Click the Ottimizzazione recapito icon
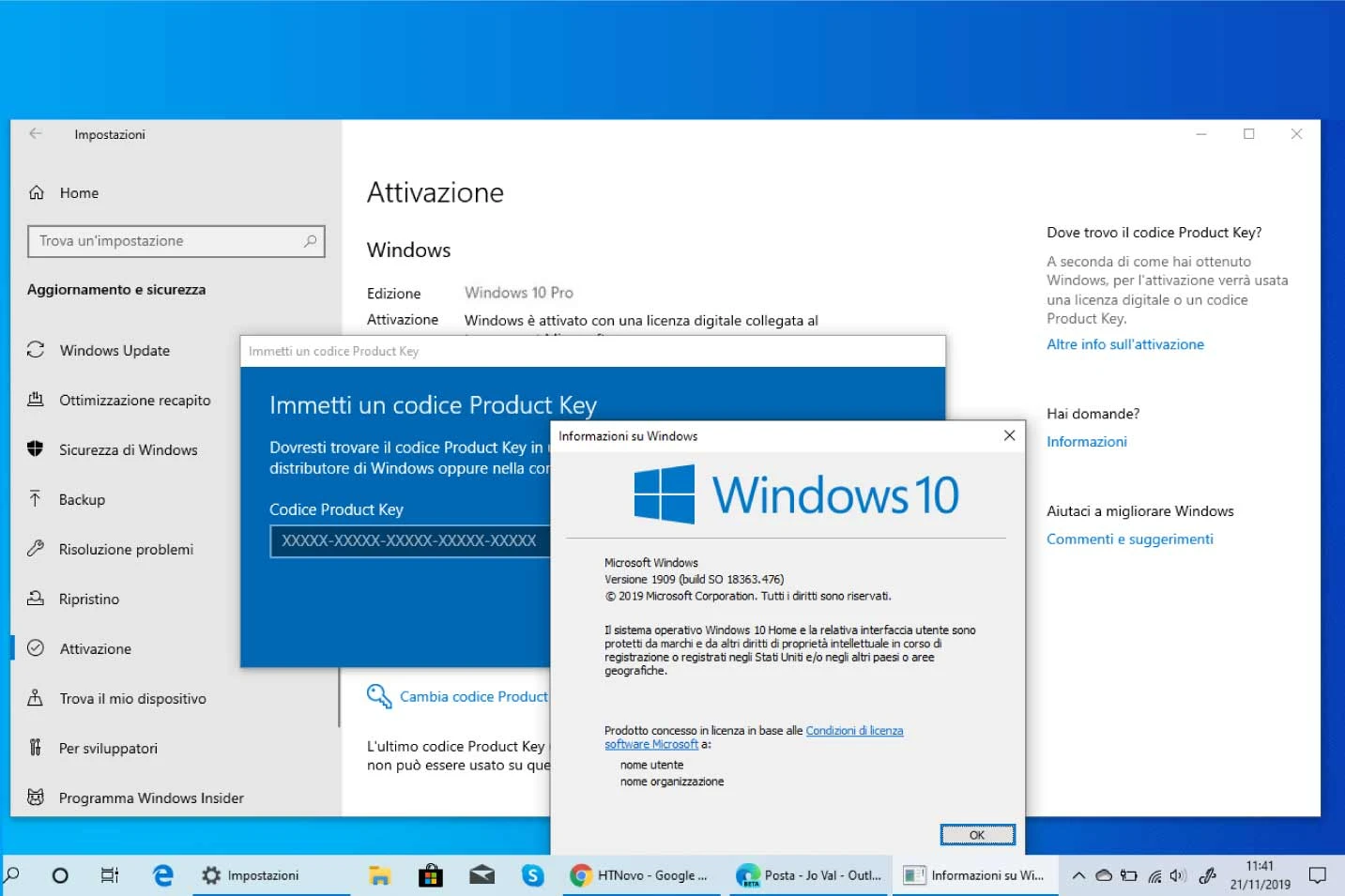The height and width of the screenshot is (896, 1345). [x=36, y=400]
